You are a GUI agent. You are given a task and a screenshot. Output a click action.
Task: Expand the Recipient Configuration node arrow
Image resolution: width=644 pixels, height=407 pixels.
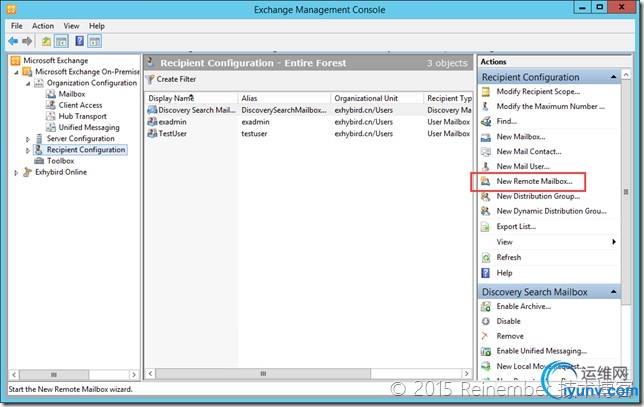[28, 150]
